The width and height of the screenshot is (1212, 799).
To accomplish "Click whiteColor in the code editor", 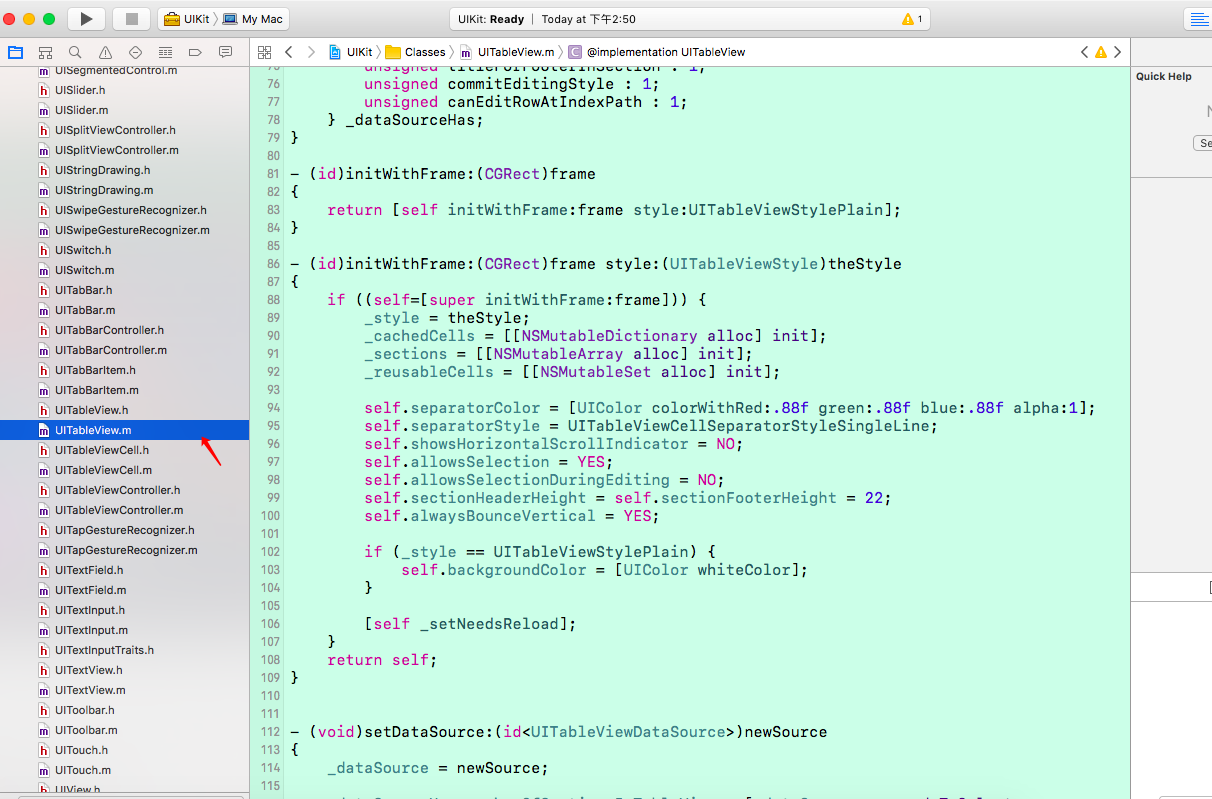I will [x=743, y=570].
